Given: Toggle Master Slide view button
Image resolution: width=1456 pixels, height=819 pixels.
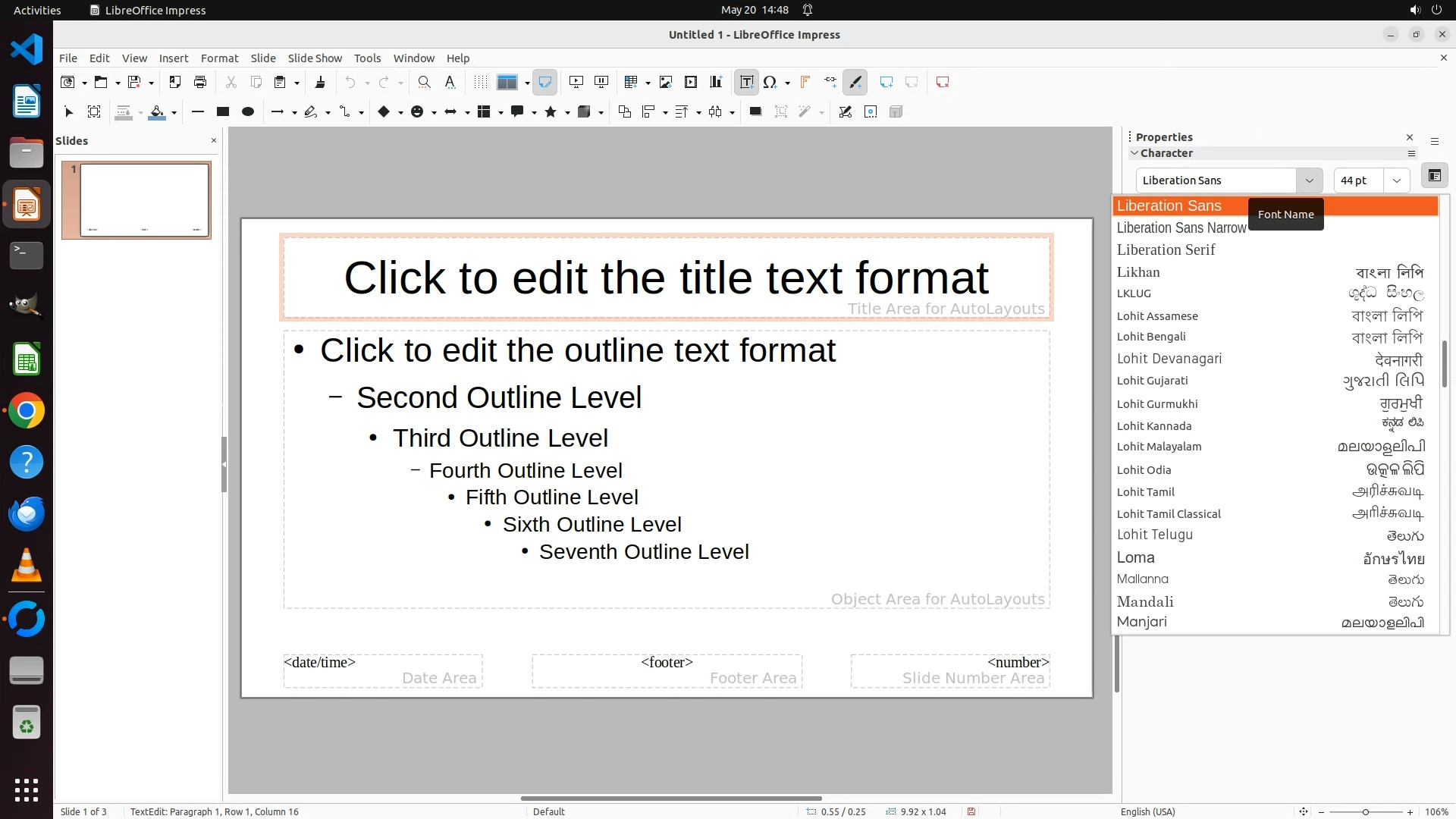Looking at the screenshot, I should click(x=544, y=82).
